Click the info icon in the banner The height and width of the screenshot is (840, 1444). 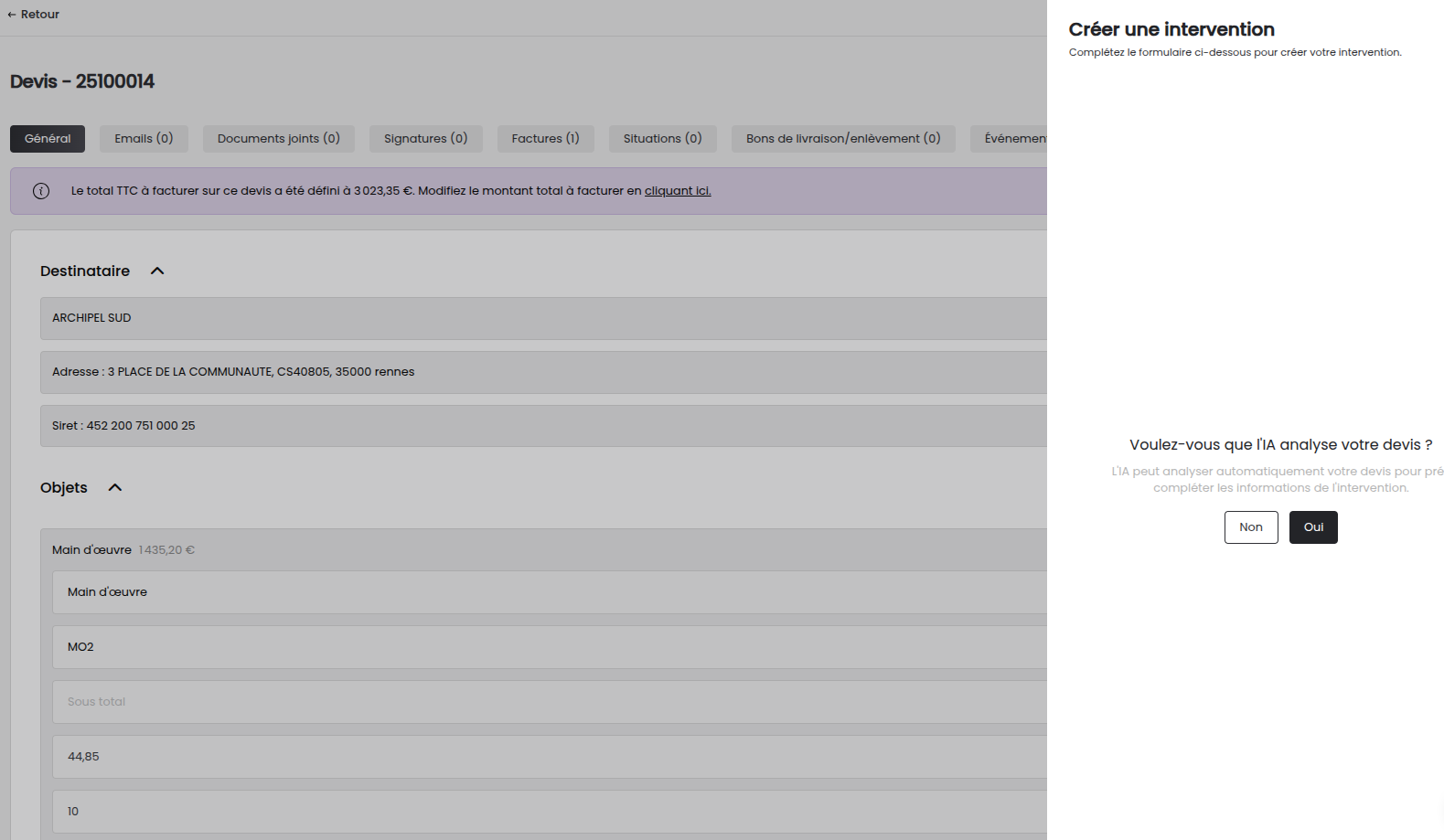pyautogui.click(x=41, y=191)
